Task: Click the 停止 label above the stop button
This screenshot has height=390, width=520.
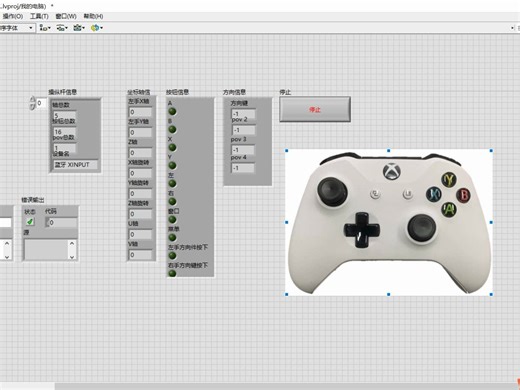Action: 285,92
